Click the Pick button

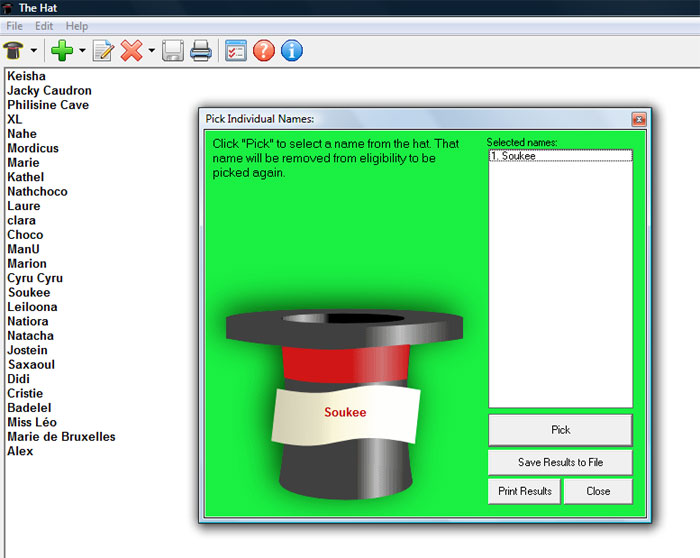tap(560, 430)
